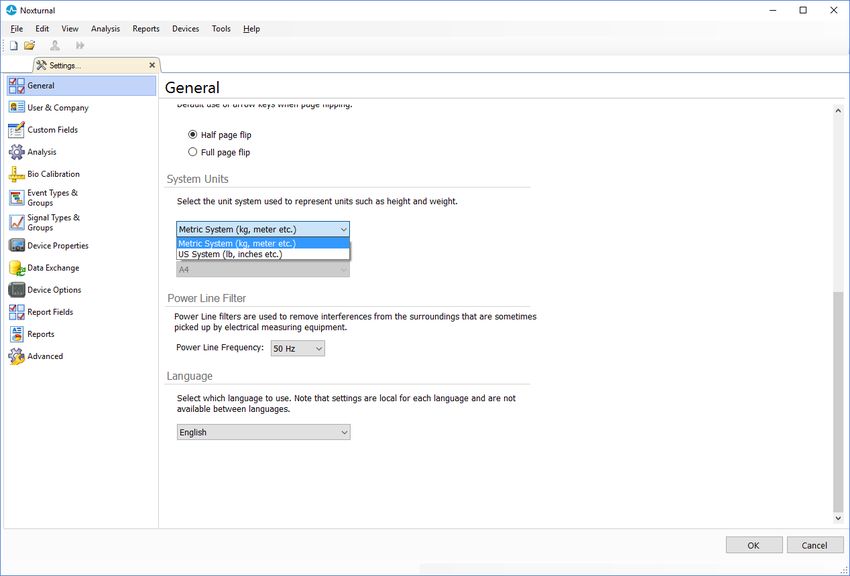Open the Language dropdown set to English

click(x=263, y=432)
